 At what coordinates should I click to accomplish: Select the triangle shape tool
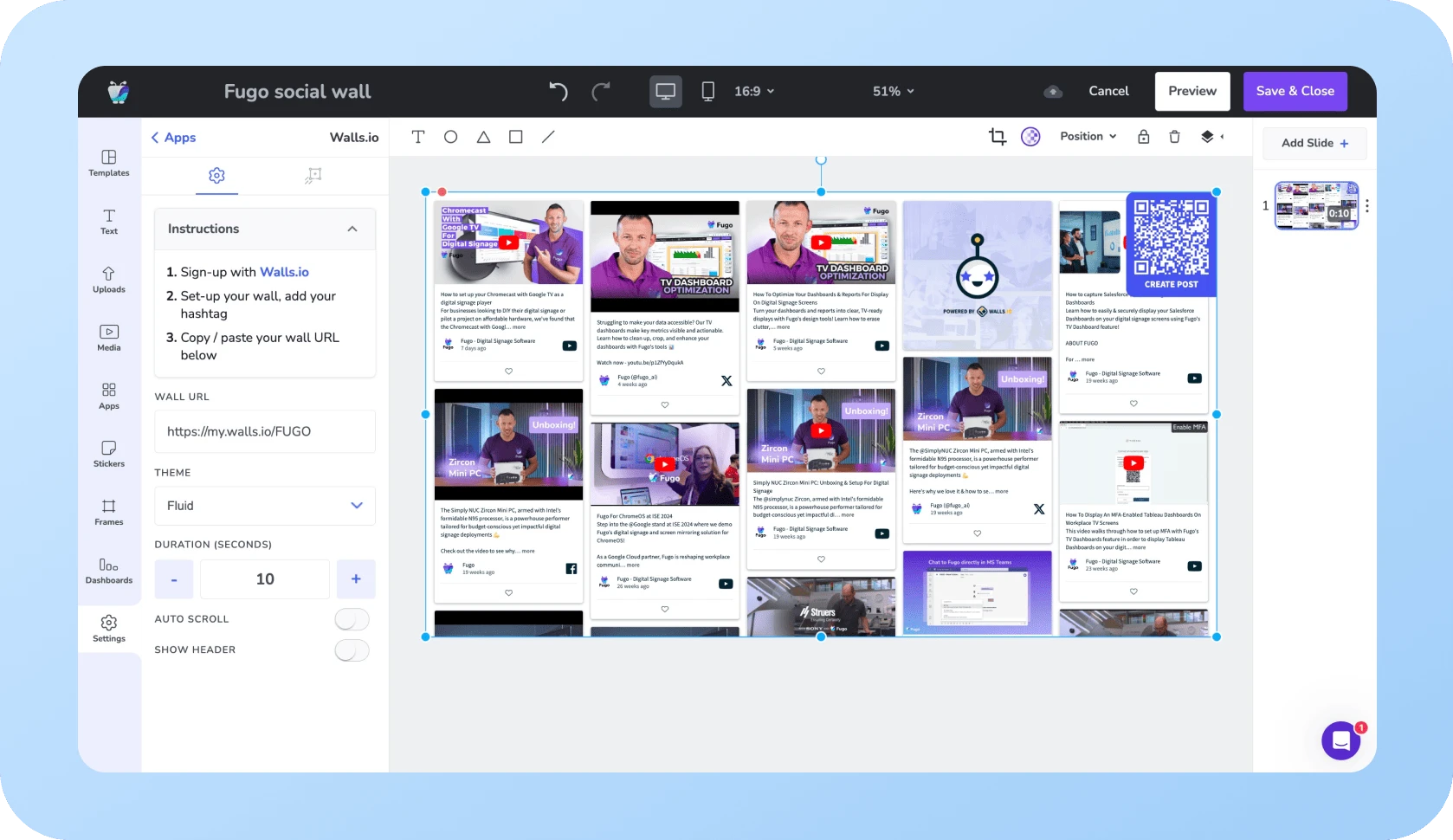pyautogui.click(x=483, y=137)
